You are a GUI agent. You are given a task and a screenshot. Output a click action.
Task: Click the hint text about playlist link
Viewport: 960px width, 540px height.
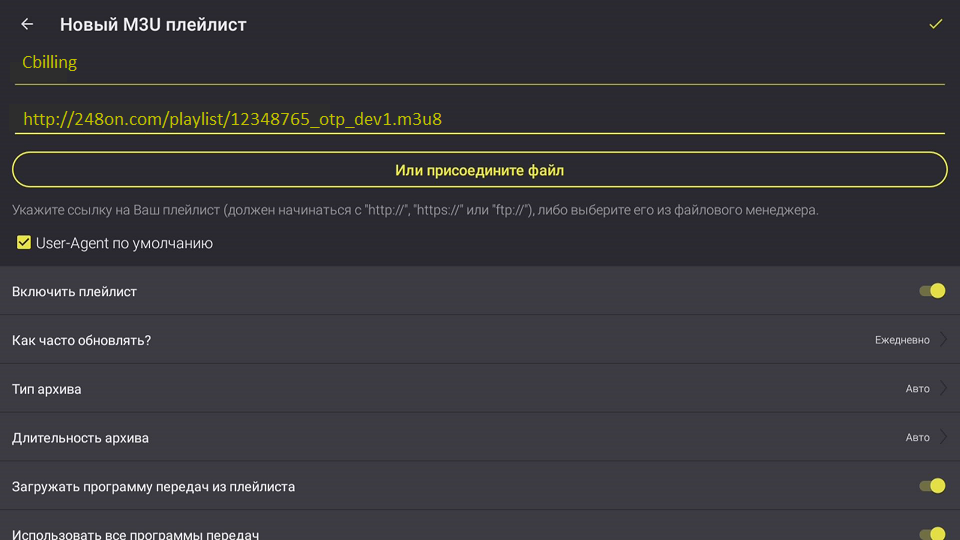(415, 210)
